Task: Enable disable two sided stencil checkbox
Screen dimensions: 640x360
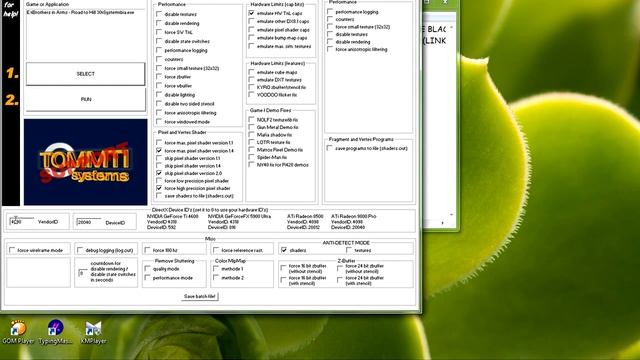Action: (159, 104)
